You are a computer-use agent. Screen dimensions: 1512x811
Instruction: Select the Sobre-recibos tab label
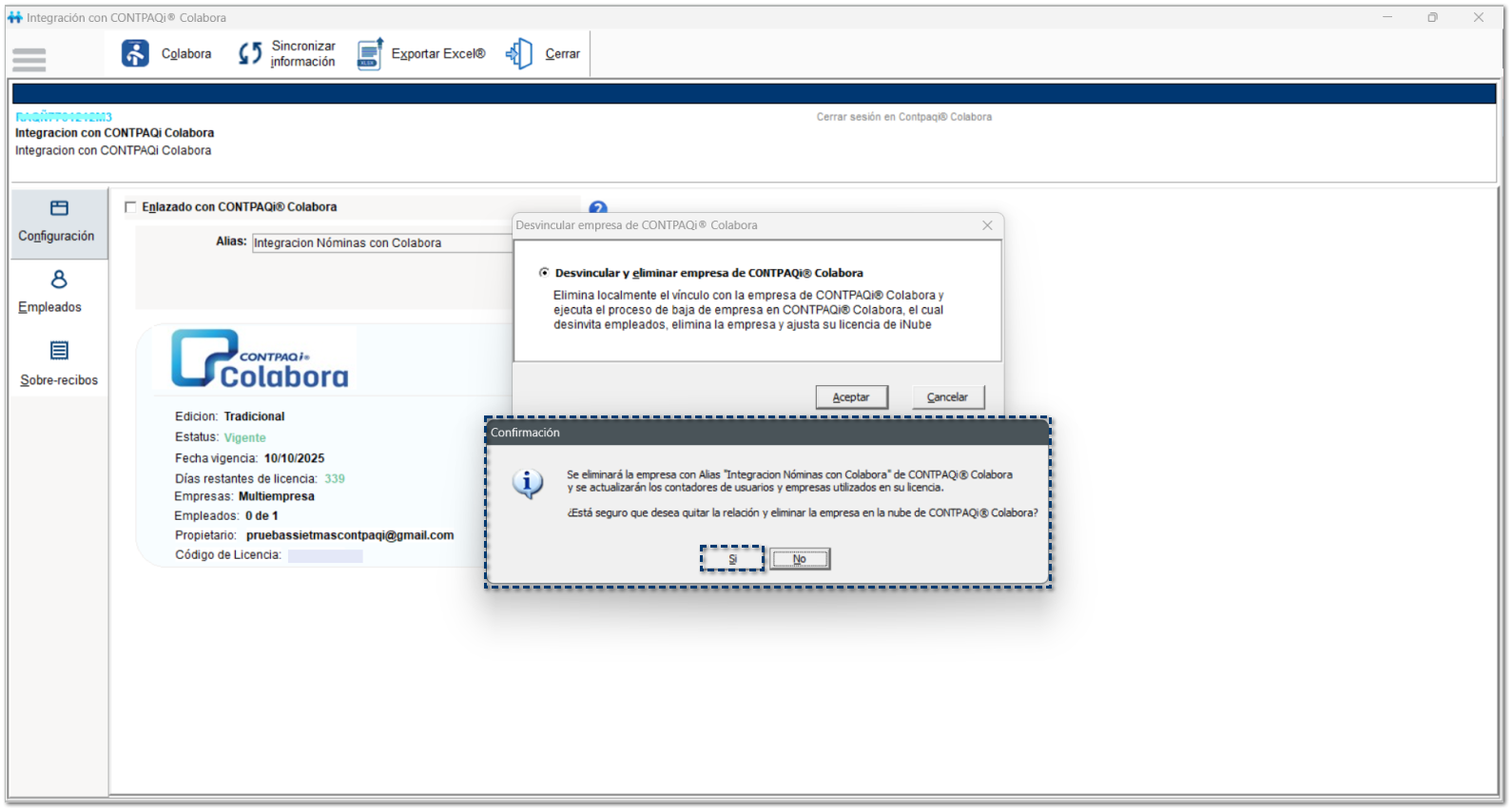tap(59, 380)
